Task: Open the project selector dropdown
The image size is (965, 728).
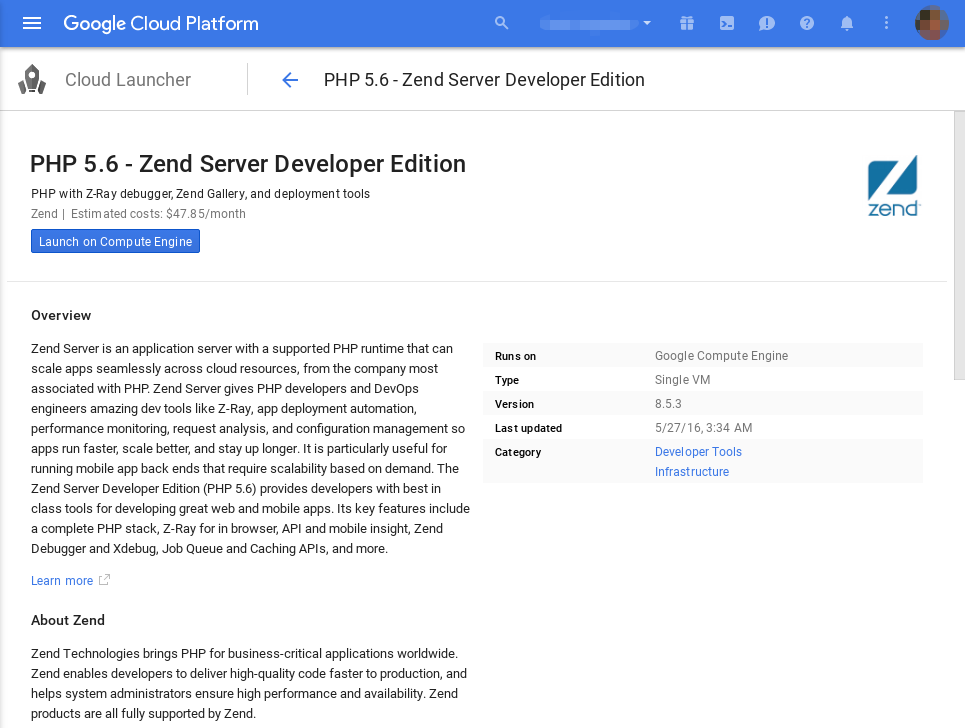Action: (x=595, y=23)
